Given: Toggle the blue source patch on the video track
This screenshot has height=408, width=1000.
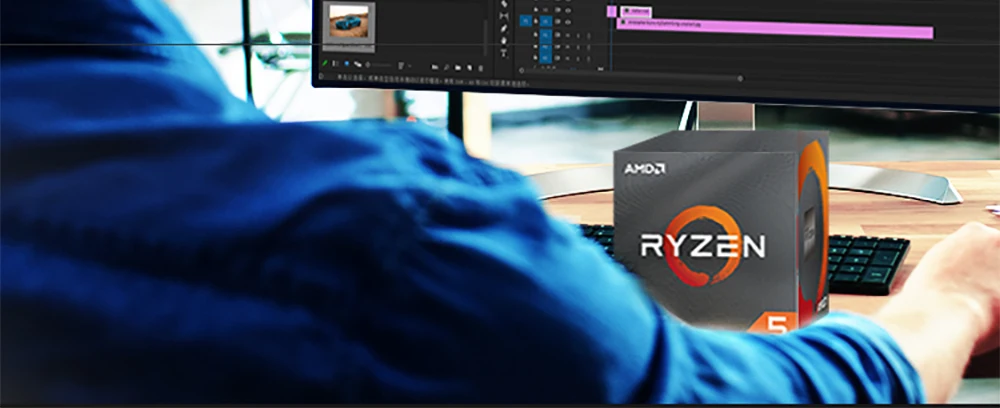Looking at the screenshot, I should [526, 21].
